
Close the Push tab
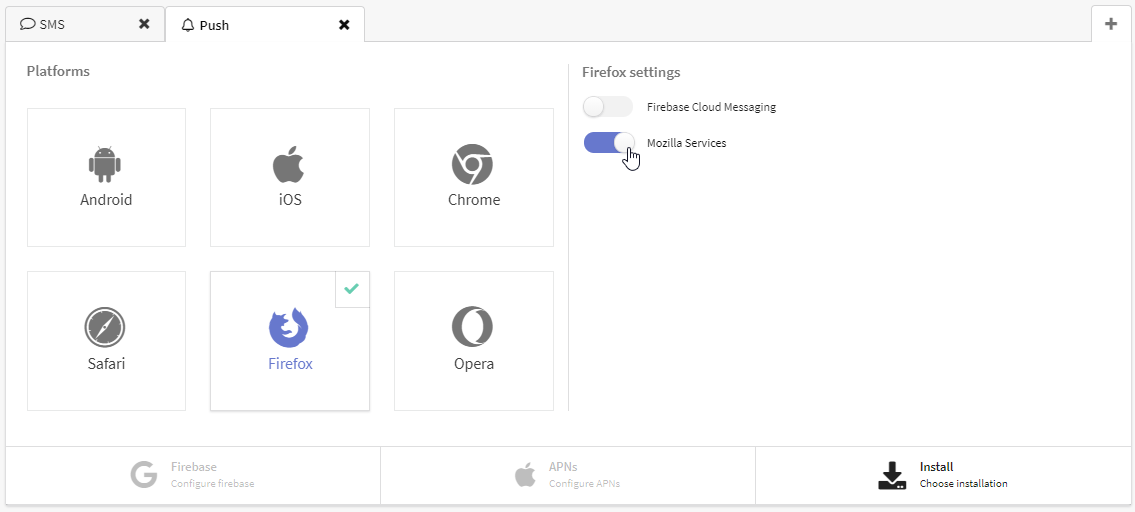[345, 25]
